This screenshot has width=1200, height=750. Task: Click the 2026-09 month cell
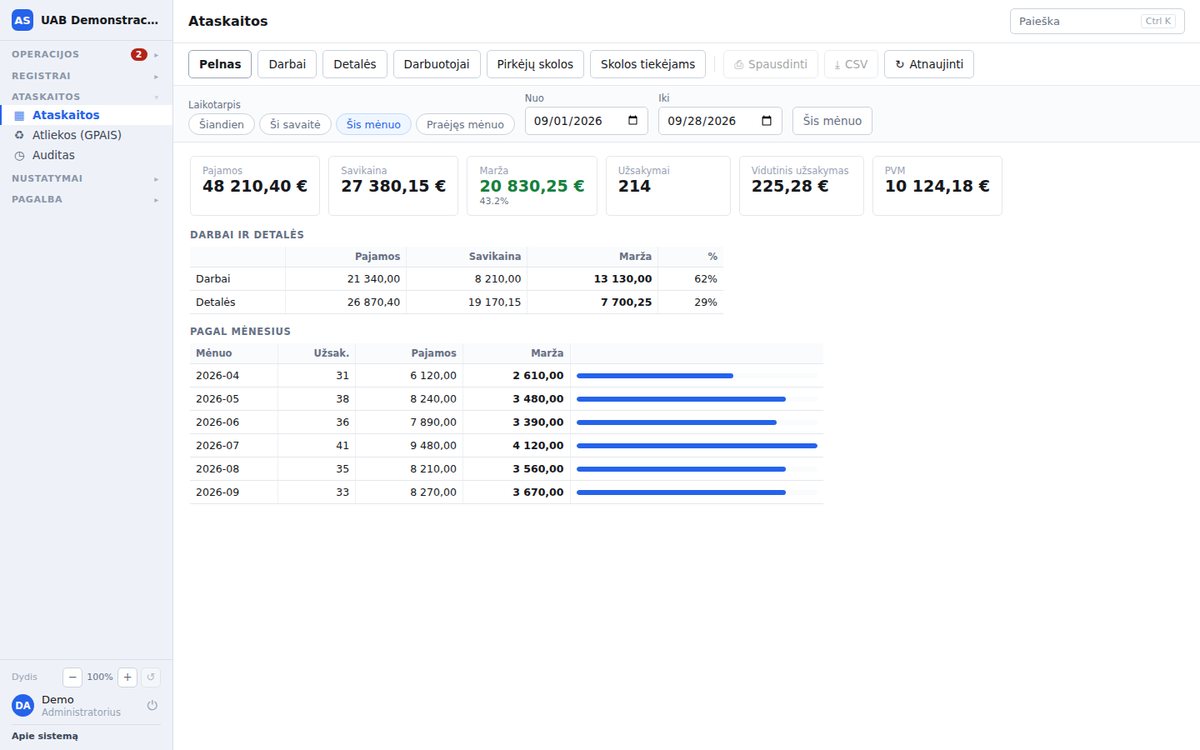(x=234, y=492)
